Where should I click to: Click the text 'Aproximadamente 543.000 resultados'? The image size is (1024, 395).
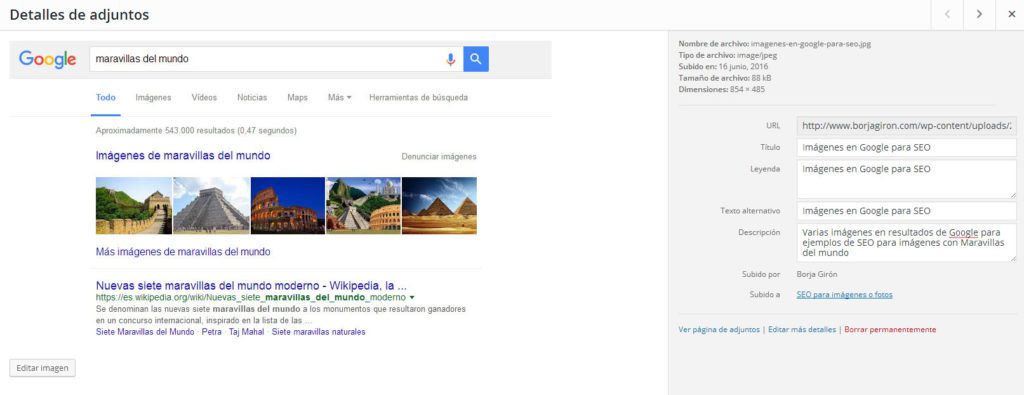coord(165,131)
